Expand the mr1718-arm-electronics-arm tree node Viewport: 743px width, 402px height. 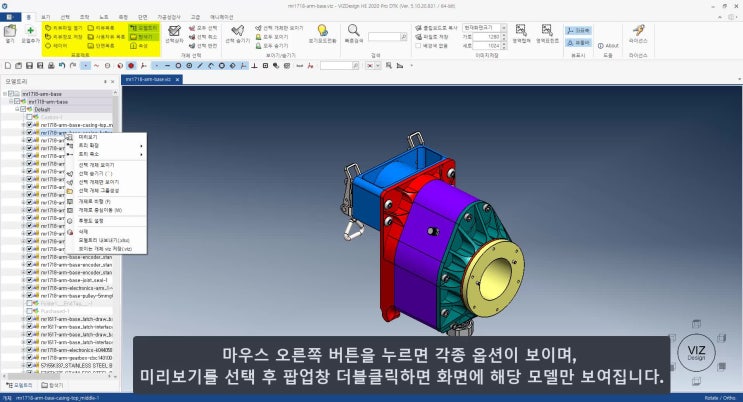tap(23, 288)
